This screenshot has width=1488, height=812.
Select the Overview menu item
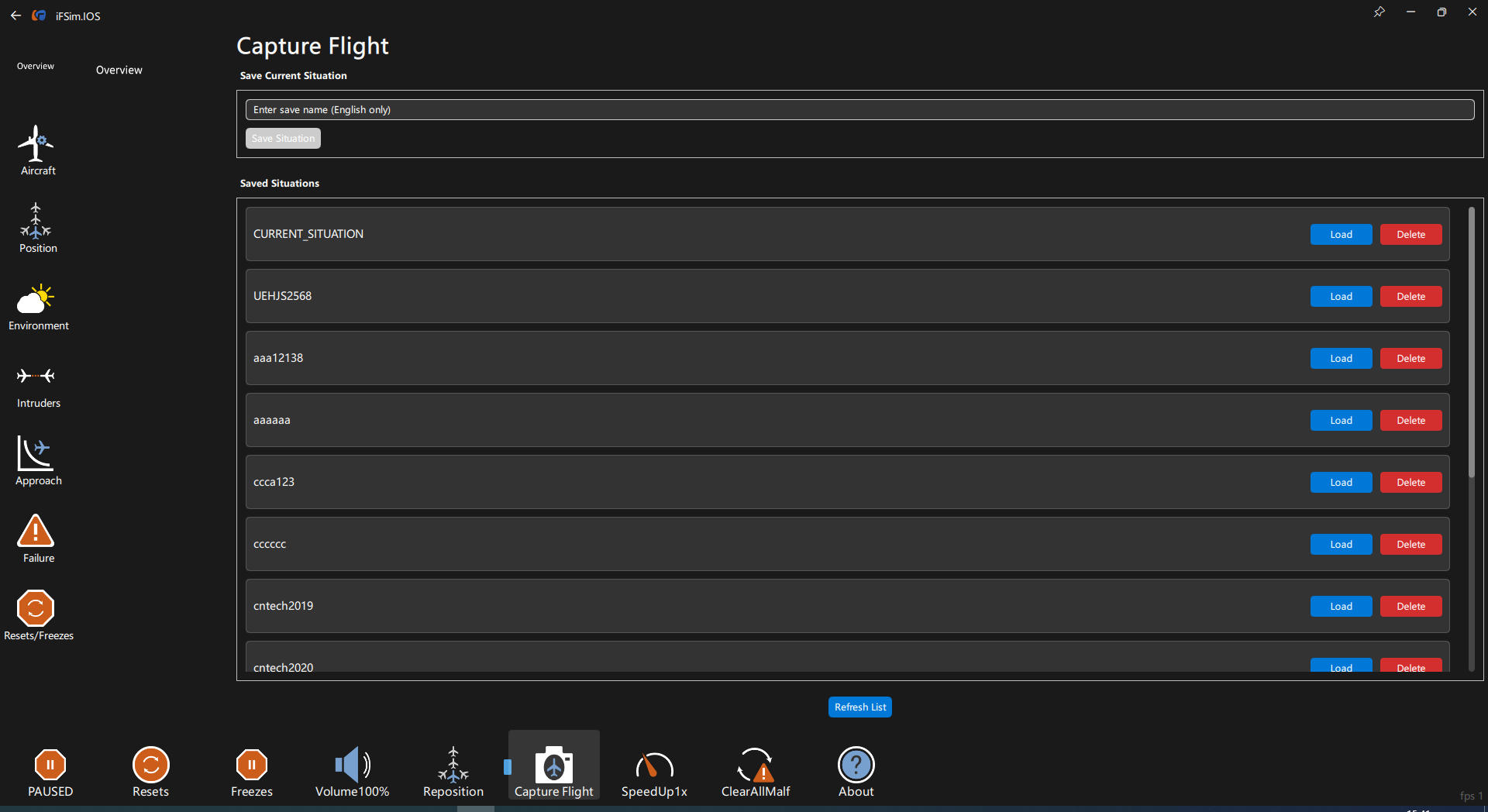119,70
